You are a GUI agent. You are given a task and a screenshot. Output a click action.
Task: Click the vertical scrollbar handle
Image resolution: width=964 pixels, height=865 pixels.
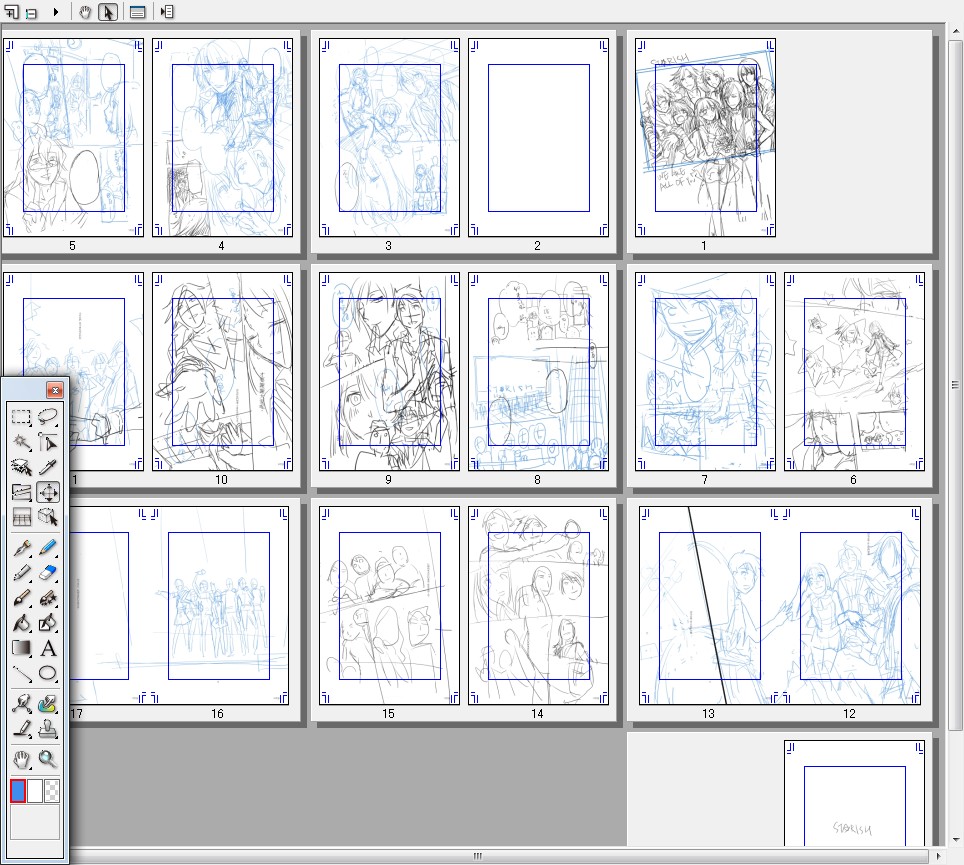[955, 385]
